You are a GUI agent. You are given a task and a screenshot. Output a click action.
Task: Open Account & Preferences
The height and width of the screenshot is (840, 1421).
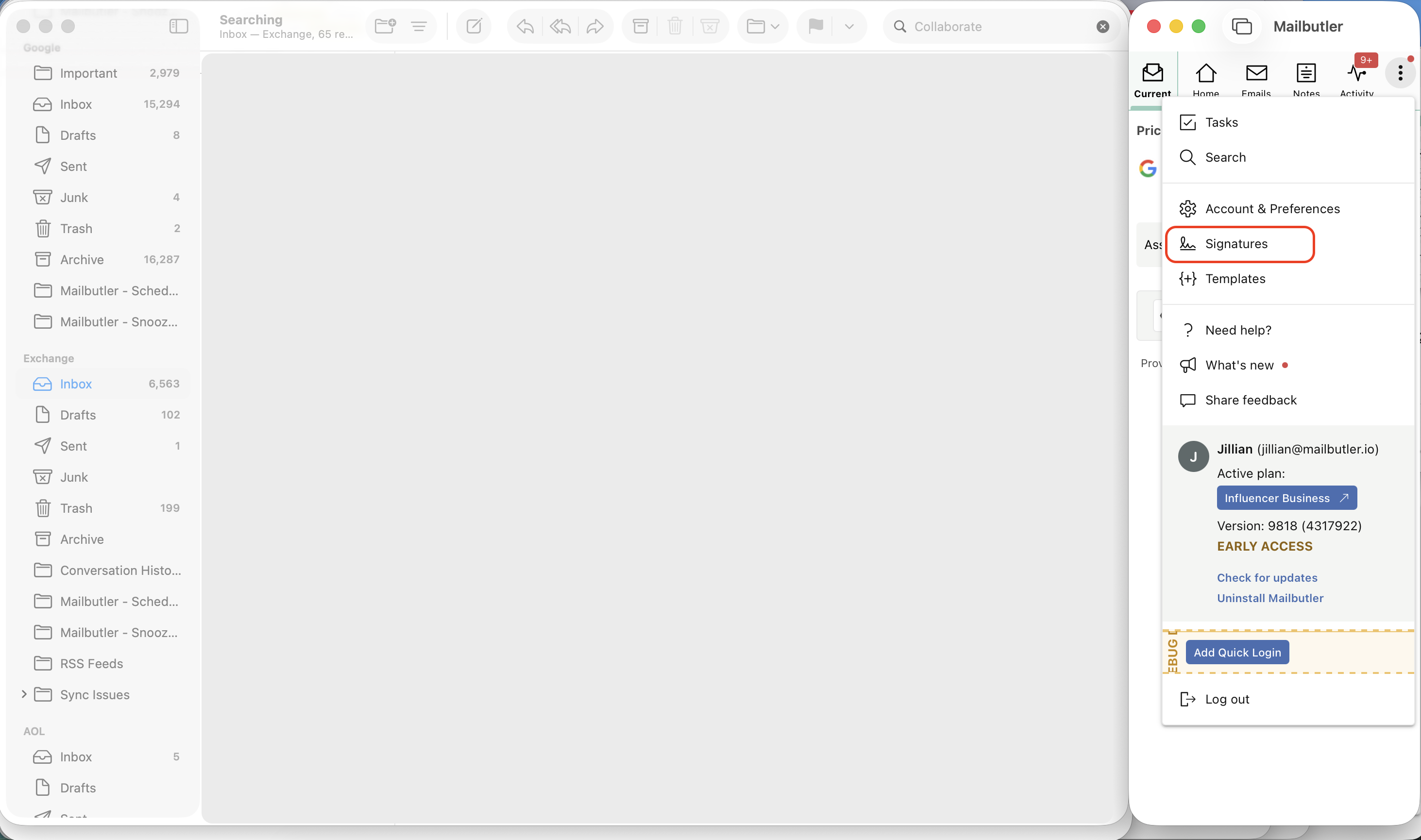[x=1288, y=209]
